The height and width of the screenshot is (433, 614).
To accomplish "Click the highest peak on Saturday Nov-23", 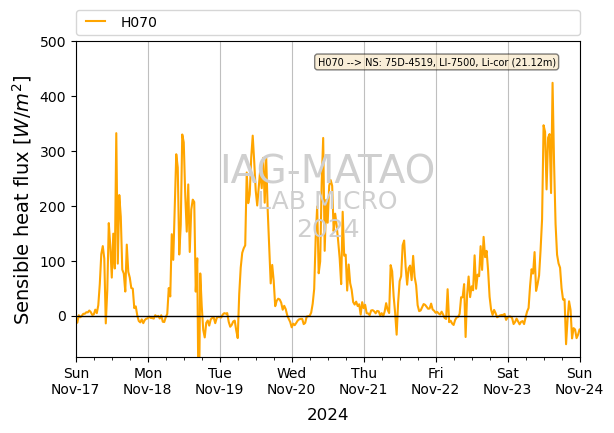I will click(x=553, y=83).
